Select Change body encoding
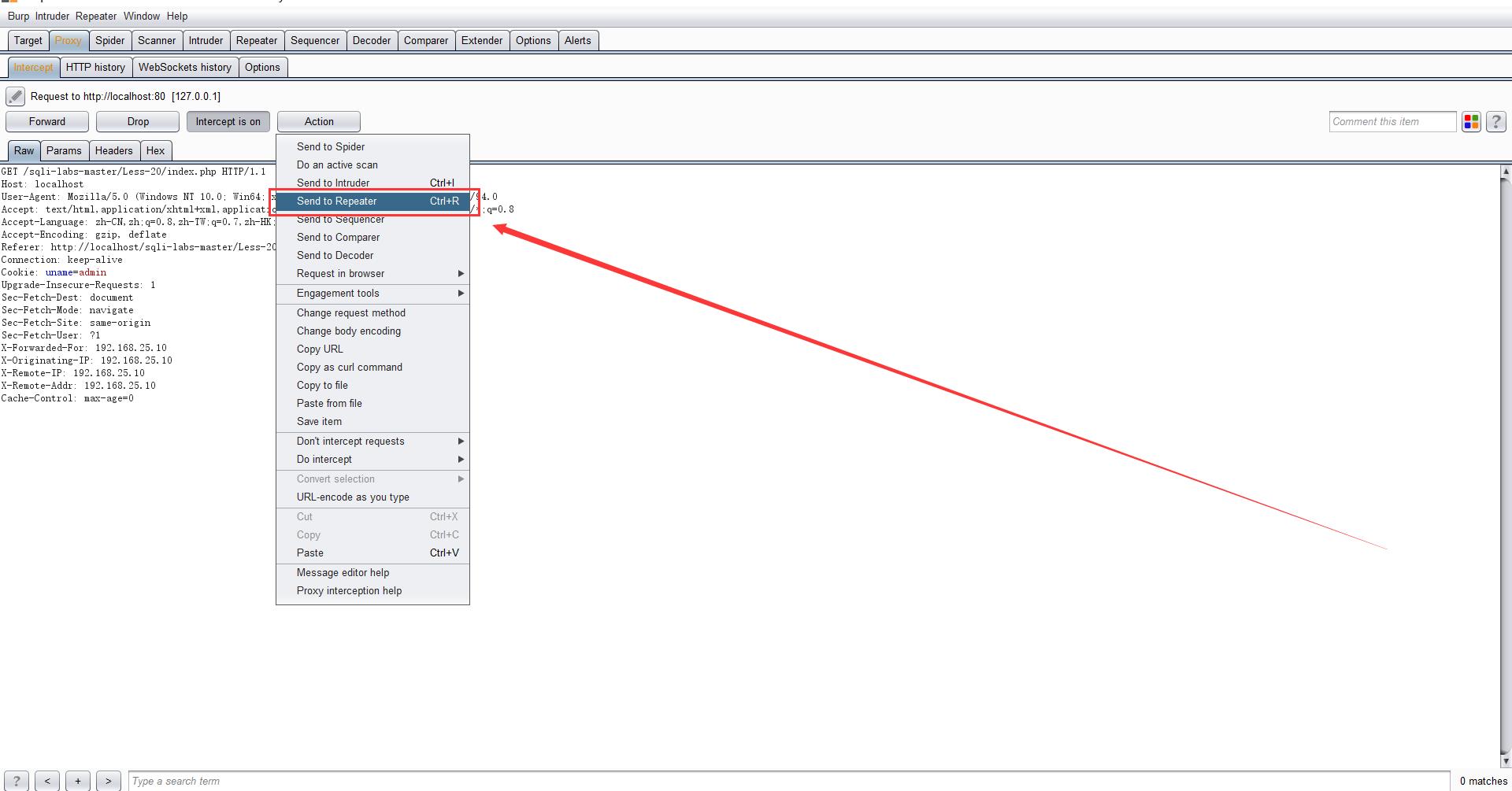Viewport: 1512px width, 791px height. tap(372, 331)
